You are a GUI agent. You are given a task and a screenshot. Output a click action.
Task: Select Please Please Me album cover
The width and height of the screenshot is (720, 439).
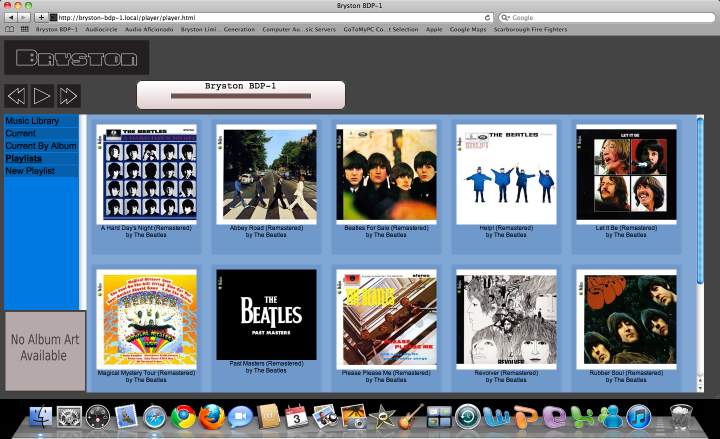pyautogui.click(x=386, y=319)
